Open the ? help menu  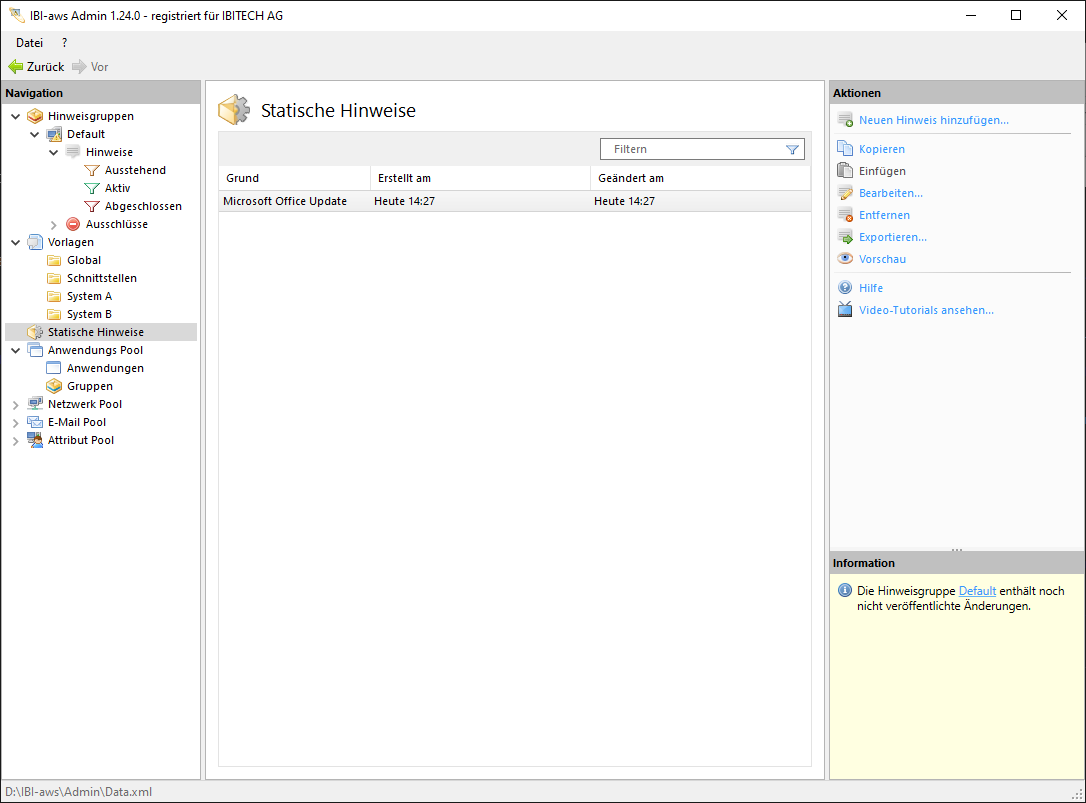click(x=65, y=43)
